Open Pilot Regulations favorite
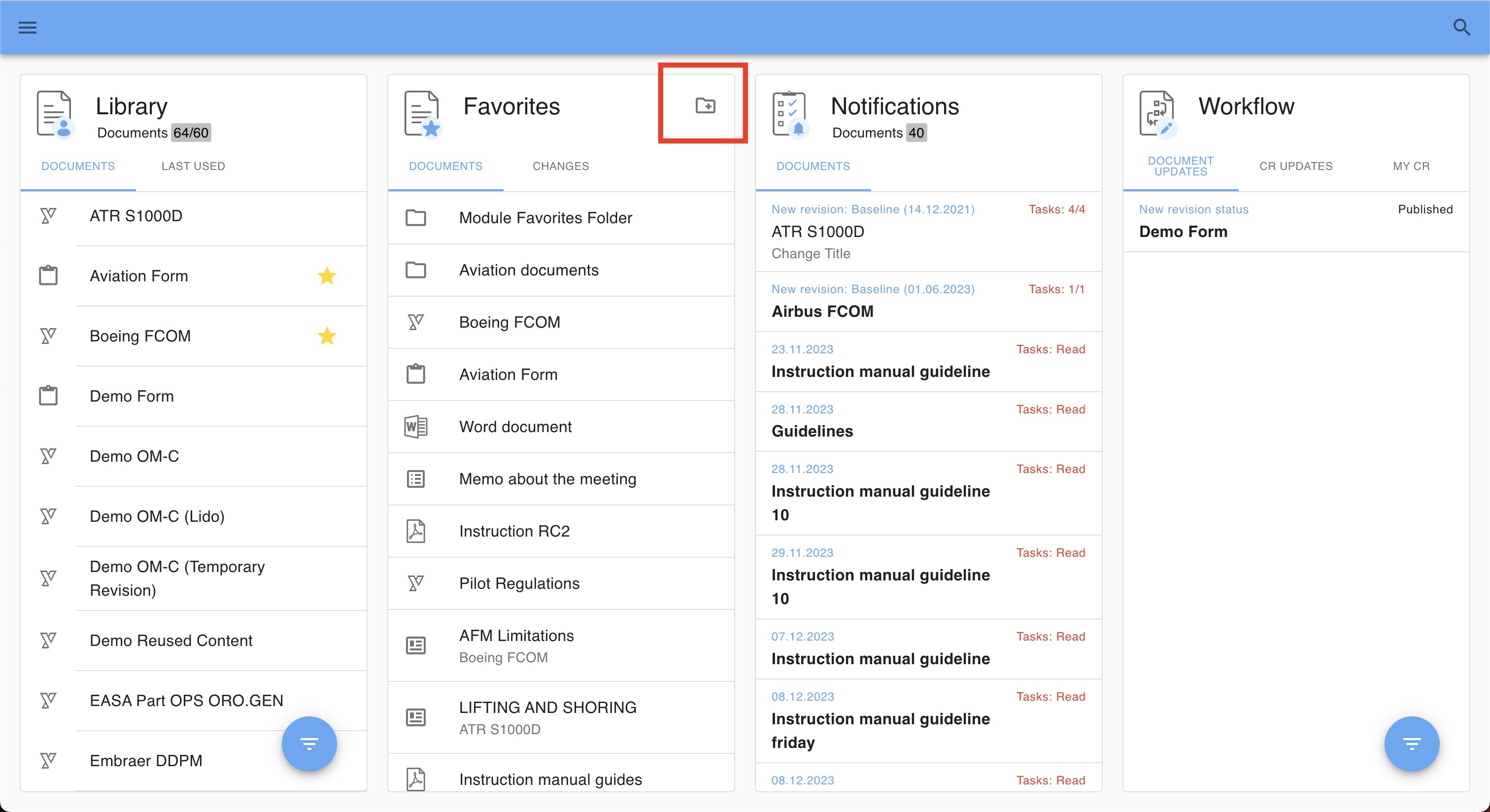Image resolution: width=1490 pixels, height=812 pixels. pos(519,583)
